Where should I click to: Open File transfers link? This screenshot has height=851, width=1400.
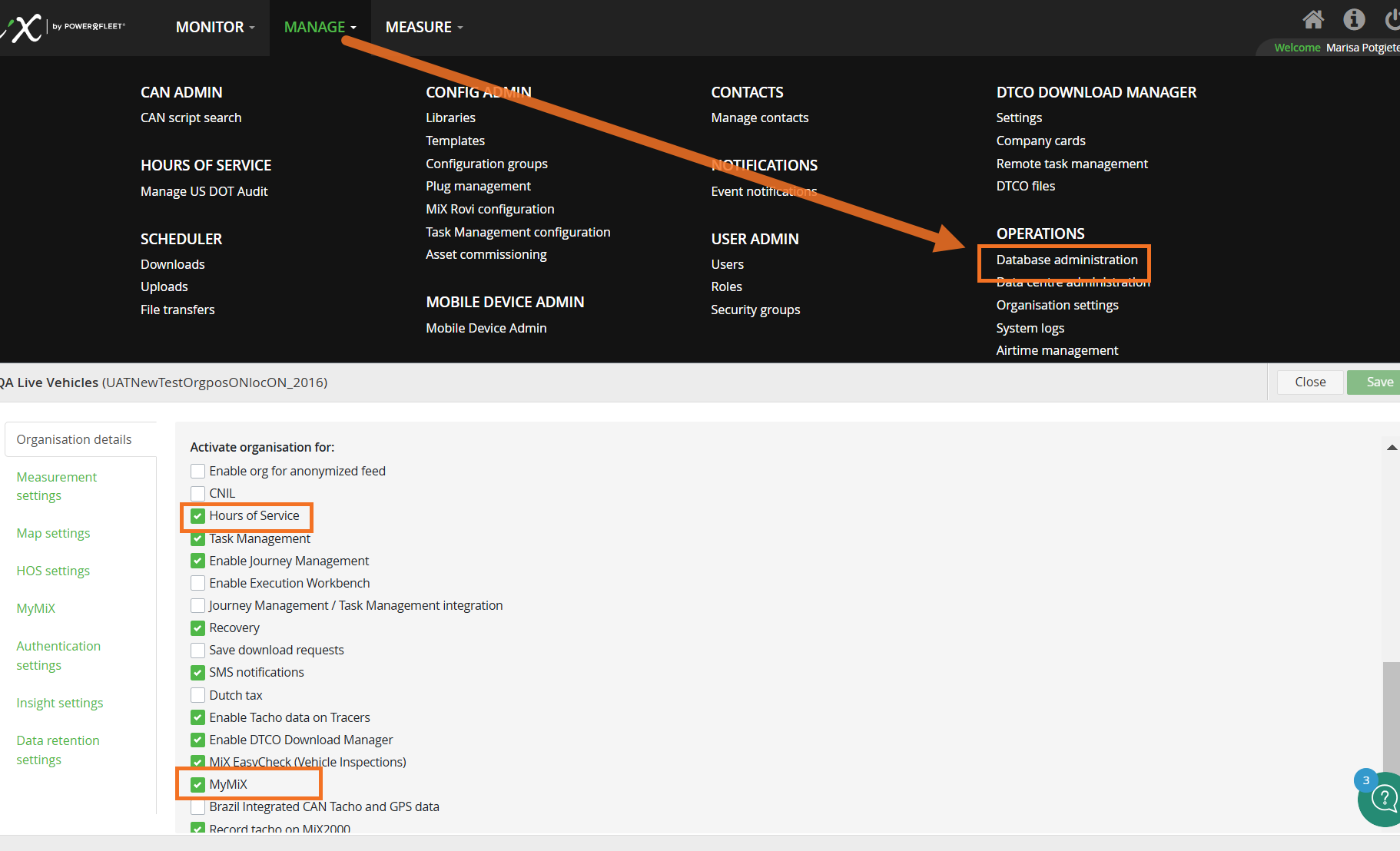pyautogui.click(x=177, y=310)
